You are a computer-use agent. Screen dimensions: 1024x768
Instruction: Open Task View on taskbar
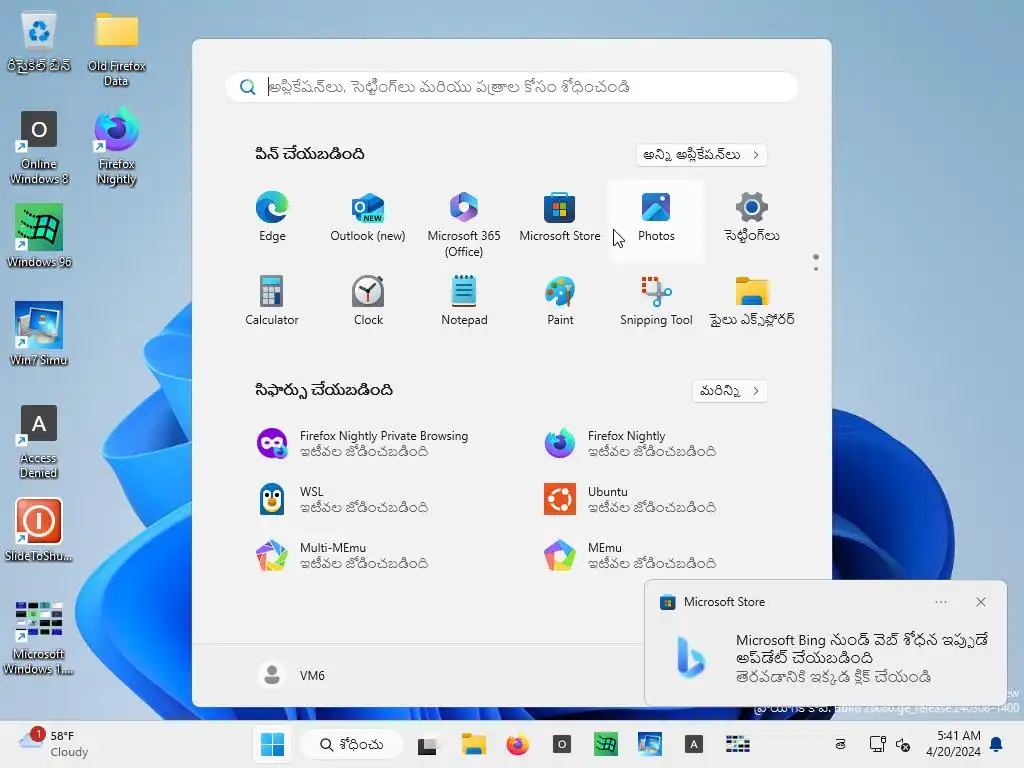[428, 744]
